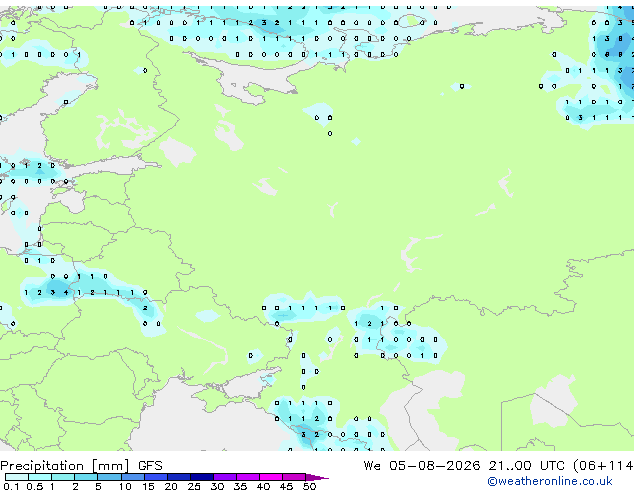
Task: Click the 5–10 mm legend color segment
Action: click(x=110, y=477)
